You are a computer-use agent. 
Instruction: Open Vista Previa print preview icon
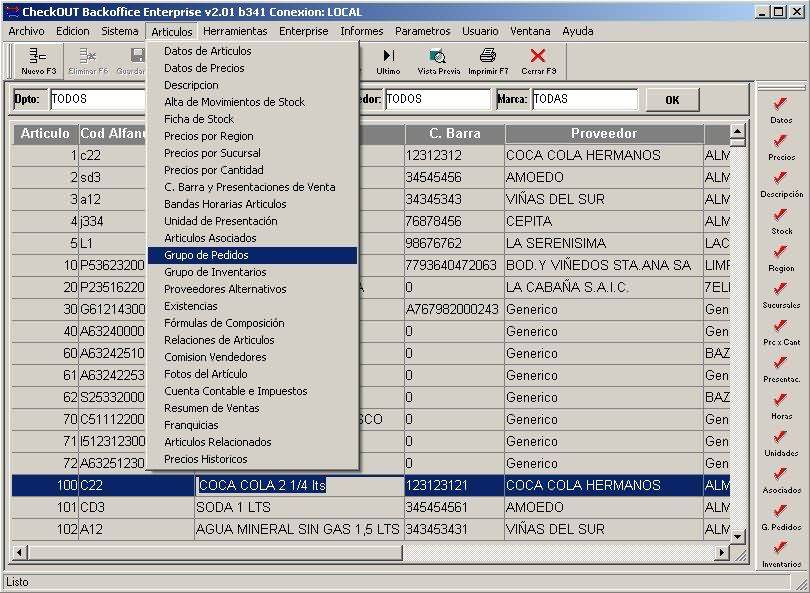(x=439, y=61)
